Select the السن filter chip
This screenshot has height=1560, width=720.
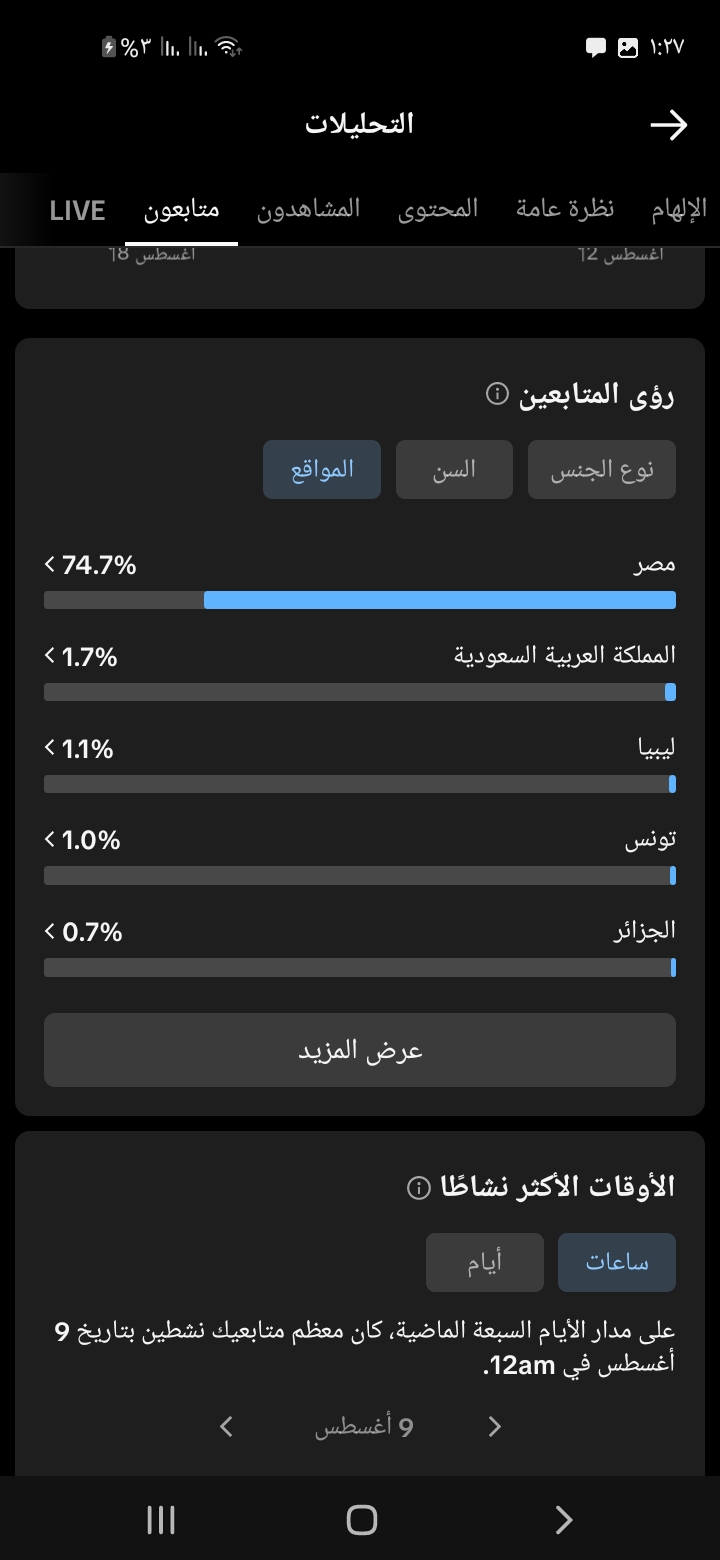pyautogui.click(x=454, y=469)
